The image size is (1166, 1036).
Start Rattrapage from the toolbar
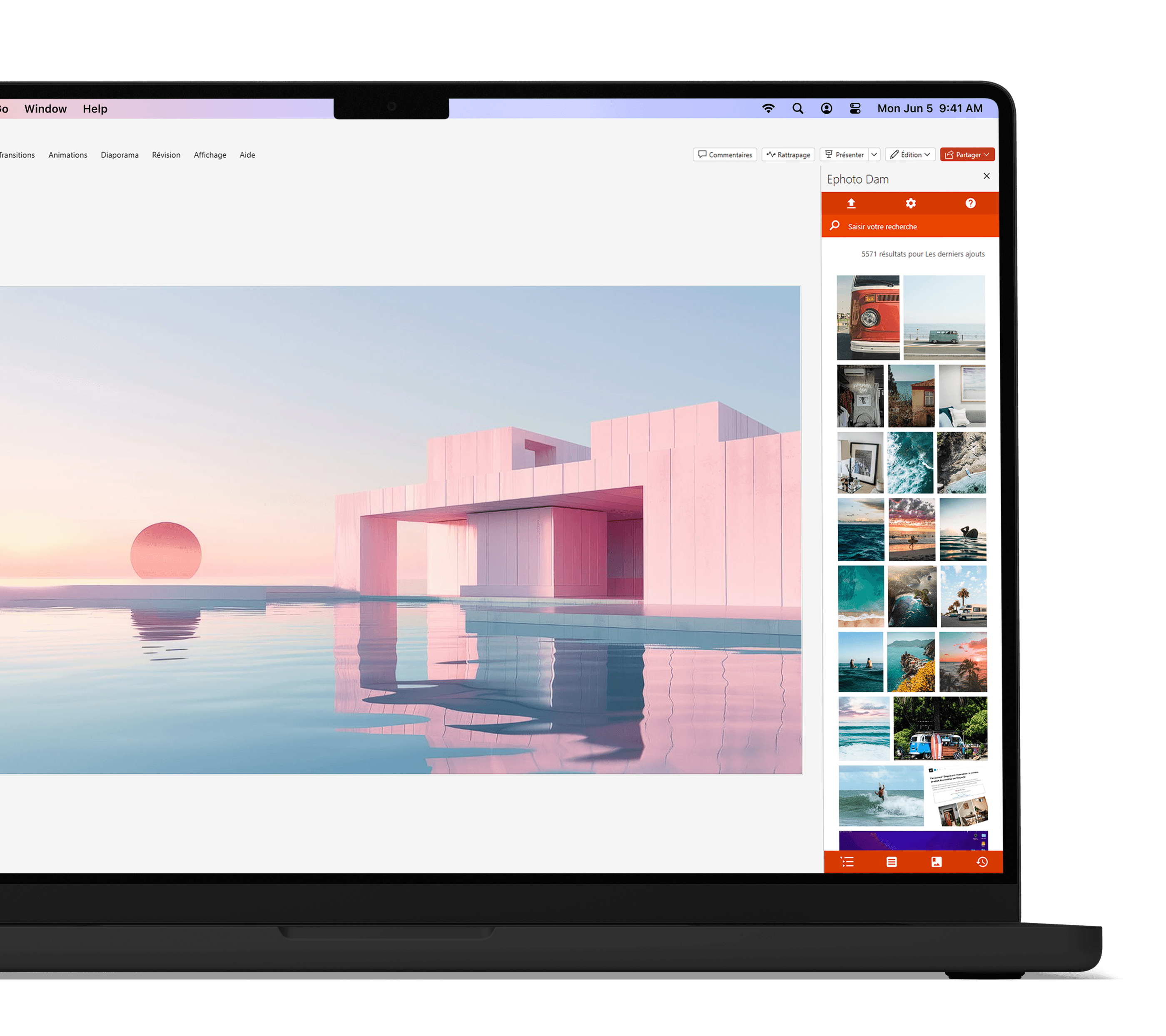coord(788,154)
